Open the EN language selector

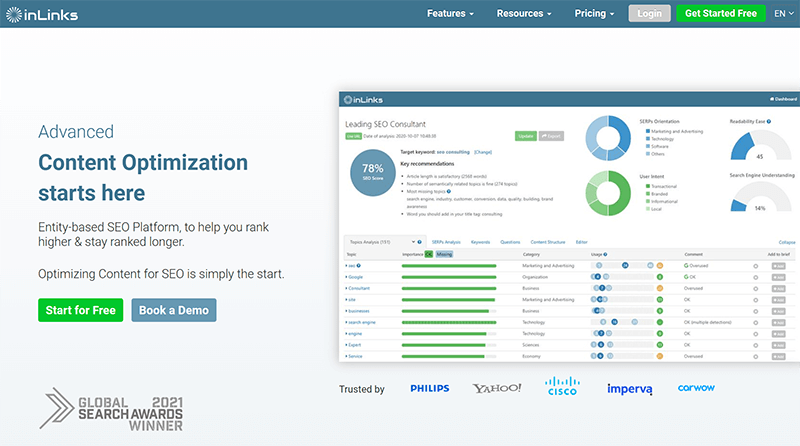[783, 14]
